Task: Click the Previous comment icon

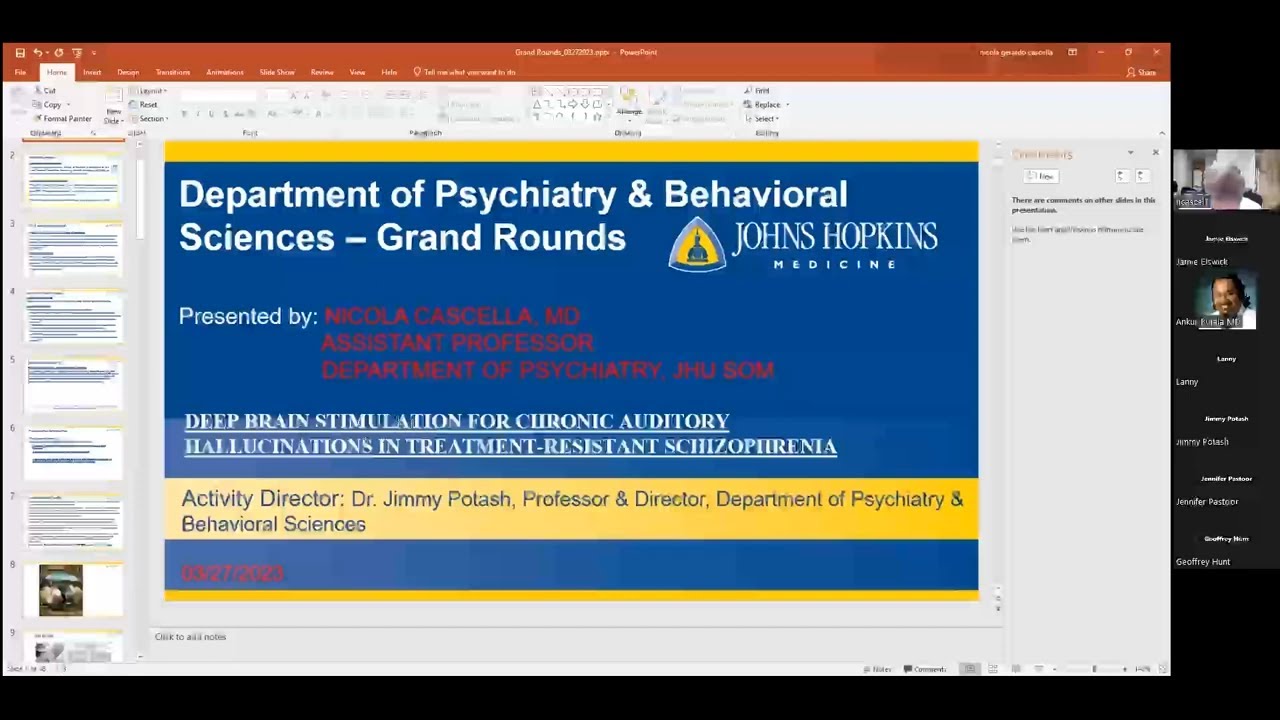Action: [x=1121, y=176]
